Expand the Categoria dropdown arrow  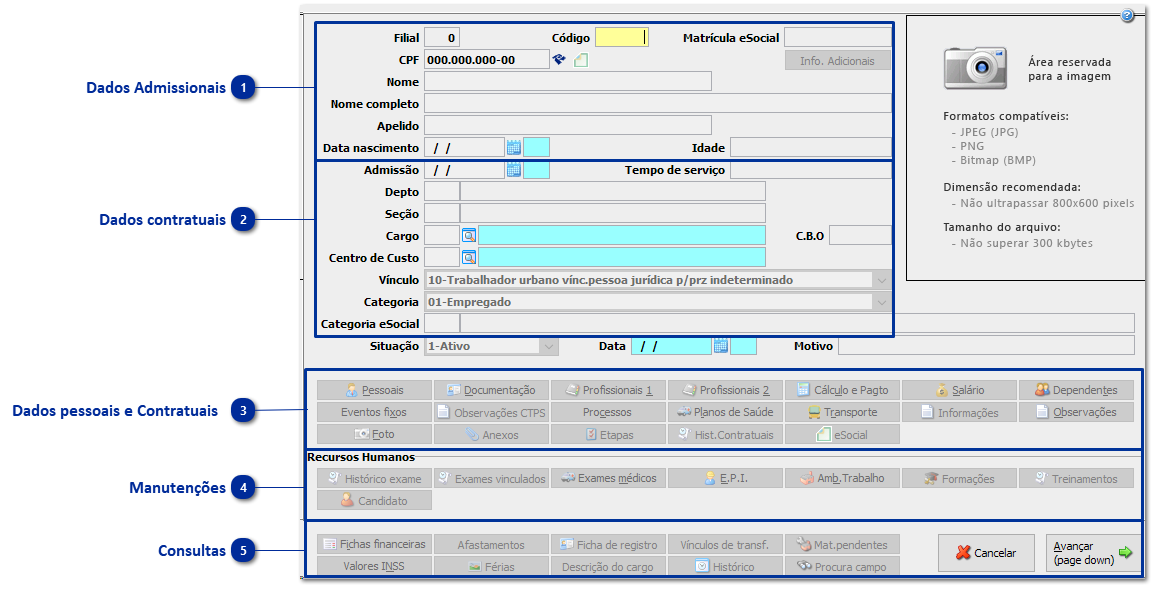[881, 302]
